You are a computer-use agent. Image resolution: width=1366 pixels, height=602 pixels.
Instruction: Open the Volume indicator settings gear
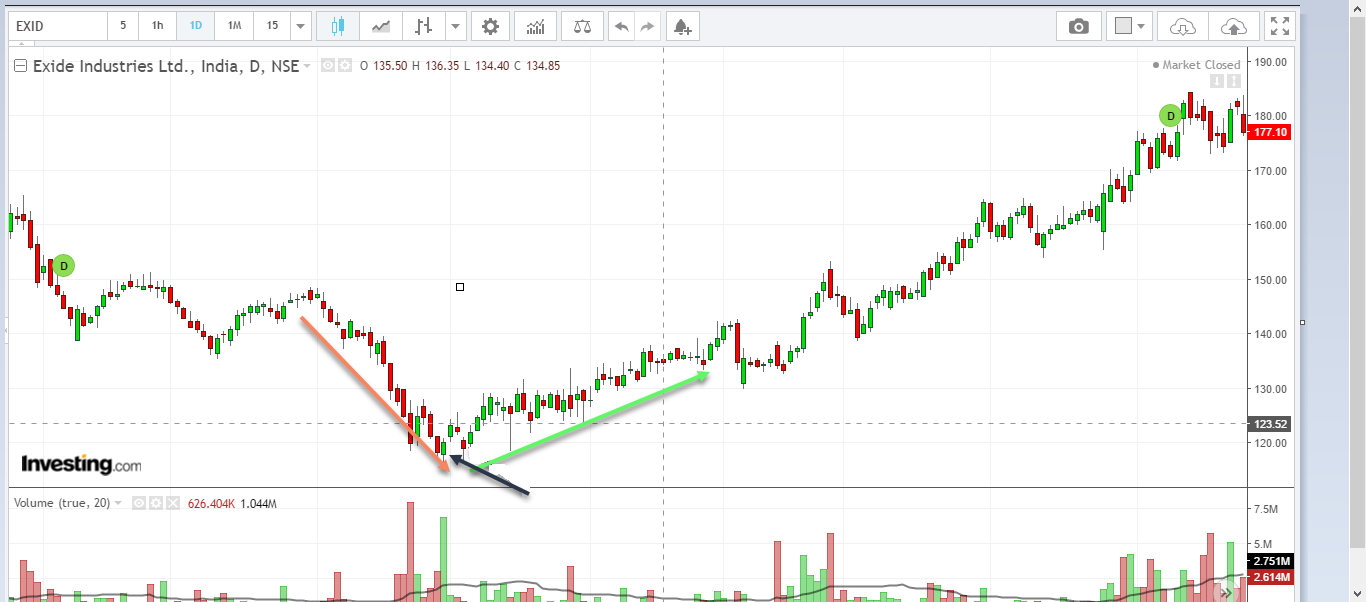(155, 503)
